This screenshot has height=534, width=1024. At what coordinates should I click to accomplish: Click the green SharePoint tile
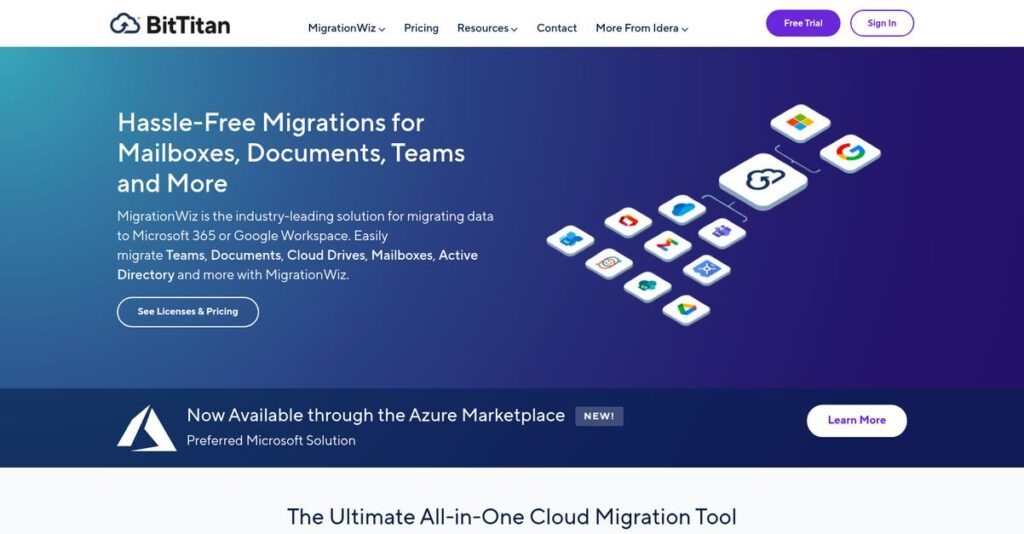coord(647,287)
